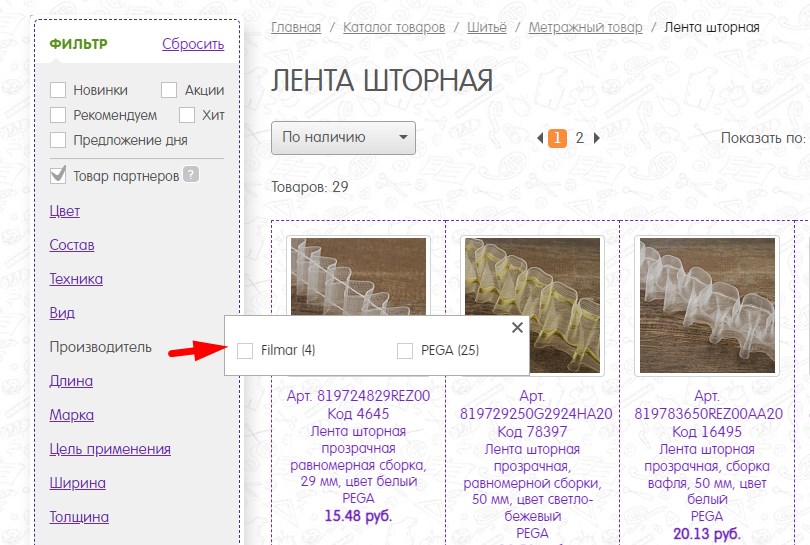The width and height of the screenshot is (810, 545).
Task: Check the PEGA (25) checkbox
Action: point(405,351)
